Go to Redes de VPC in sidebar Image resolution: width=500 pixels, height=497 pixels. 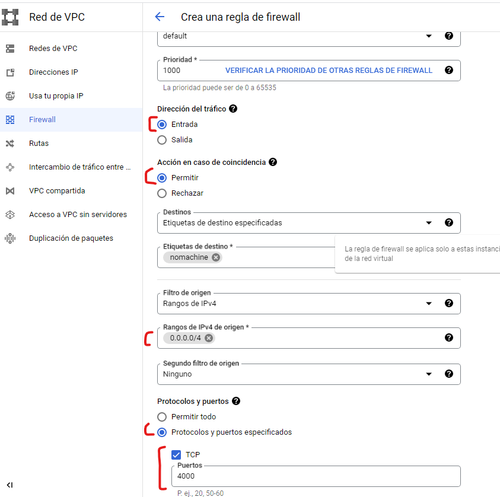point(53,48)
